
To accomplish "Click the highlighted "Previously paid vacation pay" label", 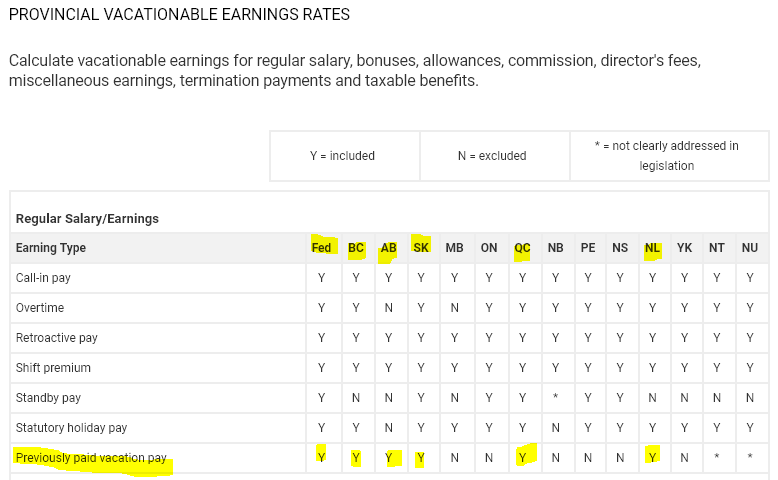I will [x=91, y=458].
